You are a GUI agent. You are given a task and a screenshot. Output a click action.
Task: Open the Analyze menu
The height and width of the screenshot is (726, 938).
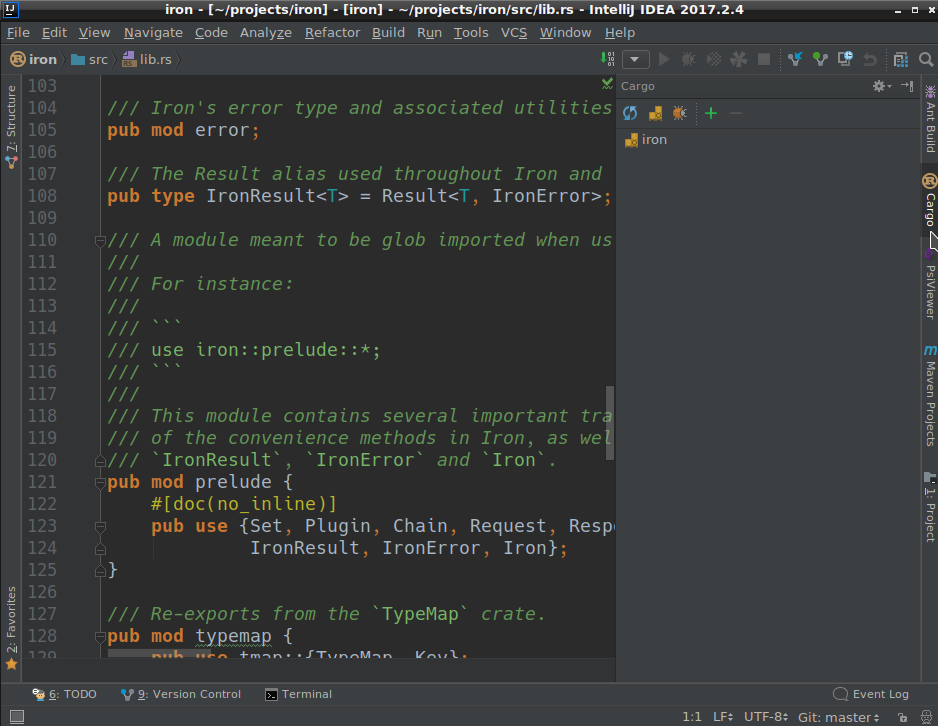click(x=266, y=33)
